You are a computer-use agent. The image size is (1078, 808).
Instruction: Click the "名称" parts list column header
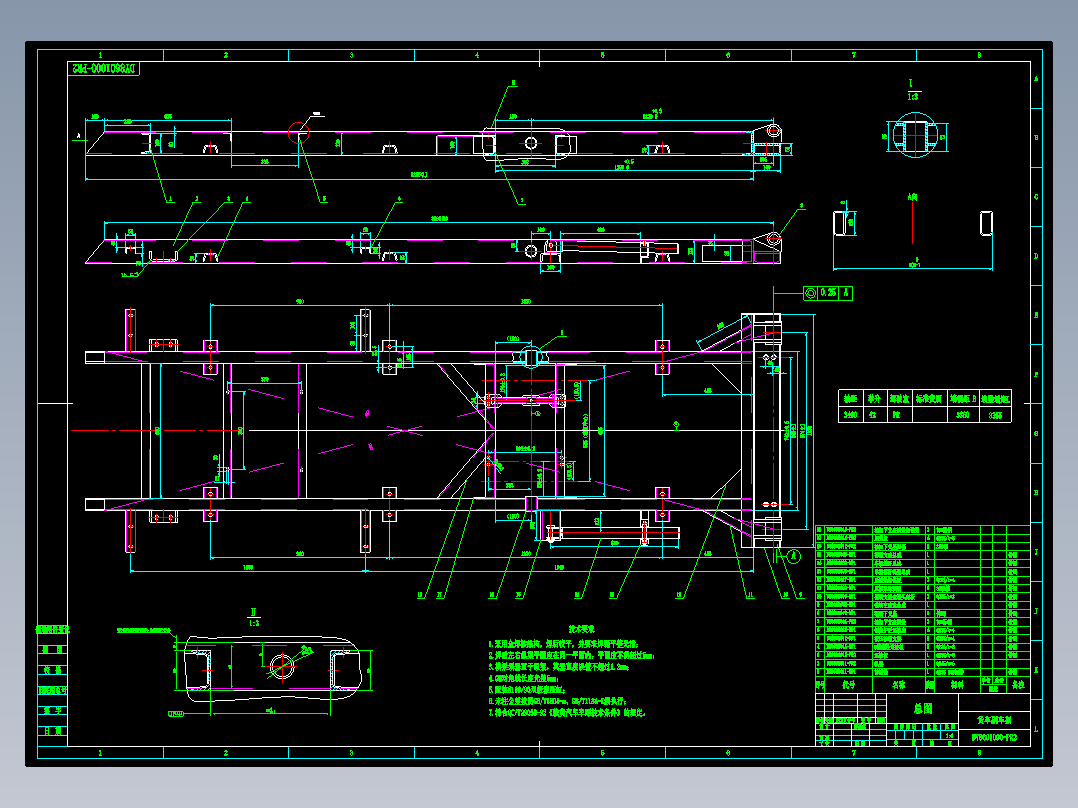point(899,685)
